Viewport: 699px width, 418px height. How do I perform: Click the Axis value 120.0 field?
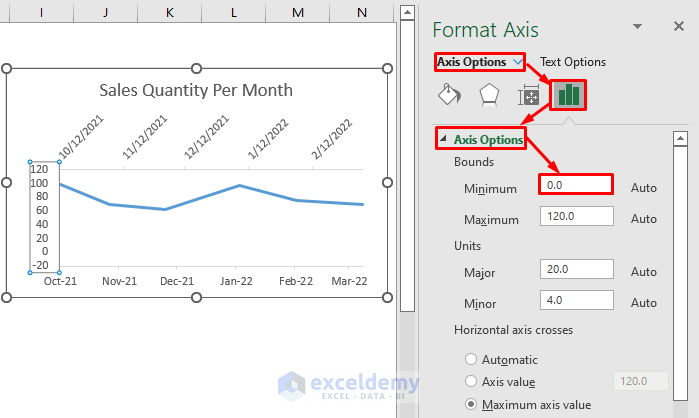(x=641, y=381)
